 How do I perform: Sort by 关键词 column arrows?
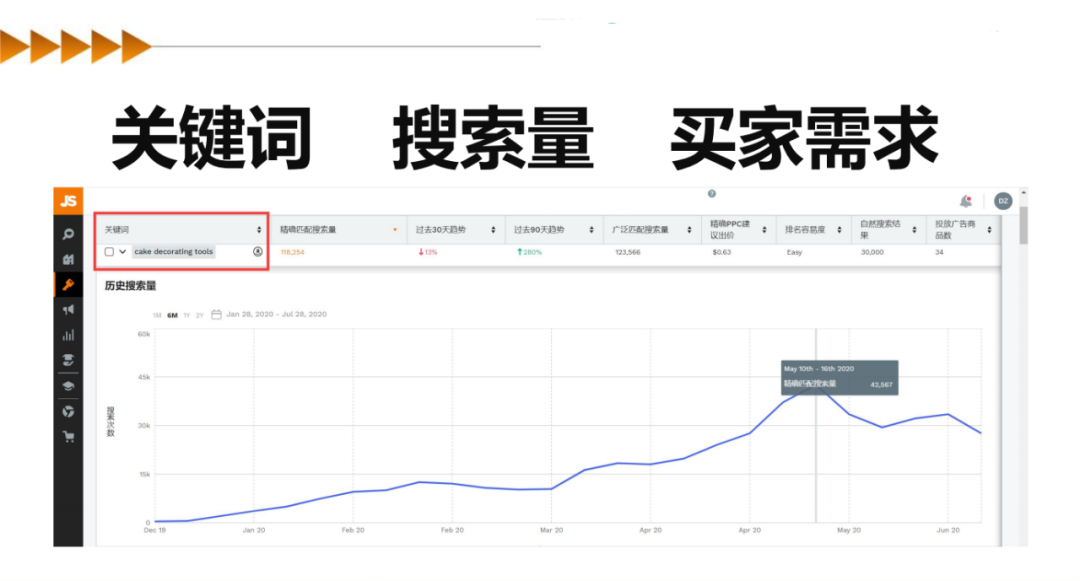tap(259, 230)
